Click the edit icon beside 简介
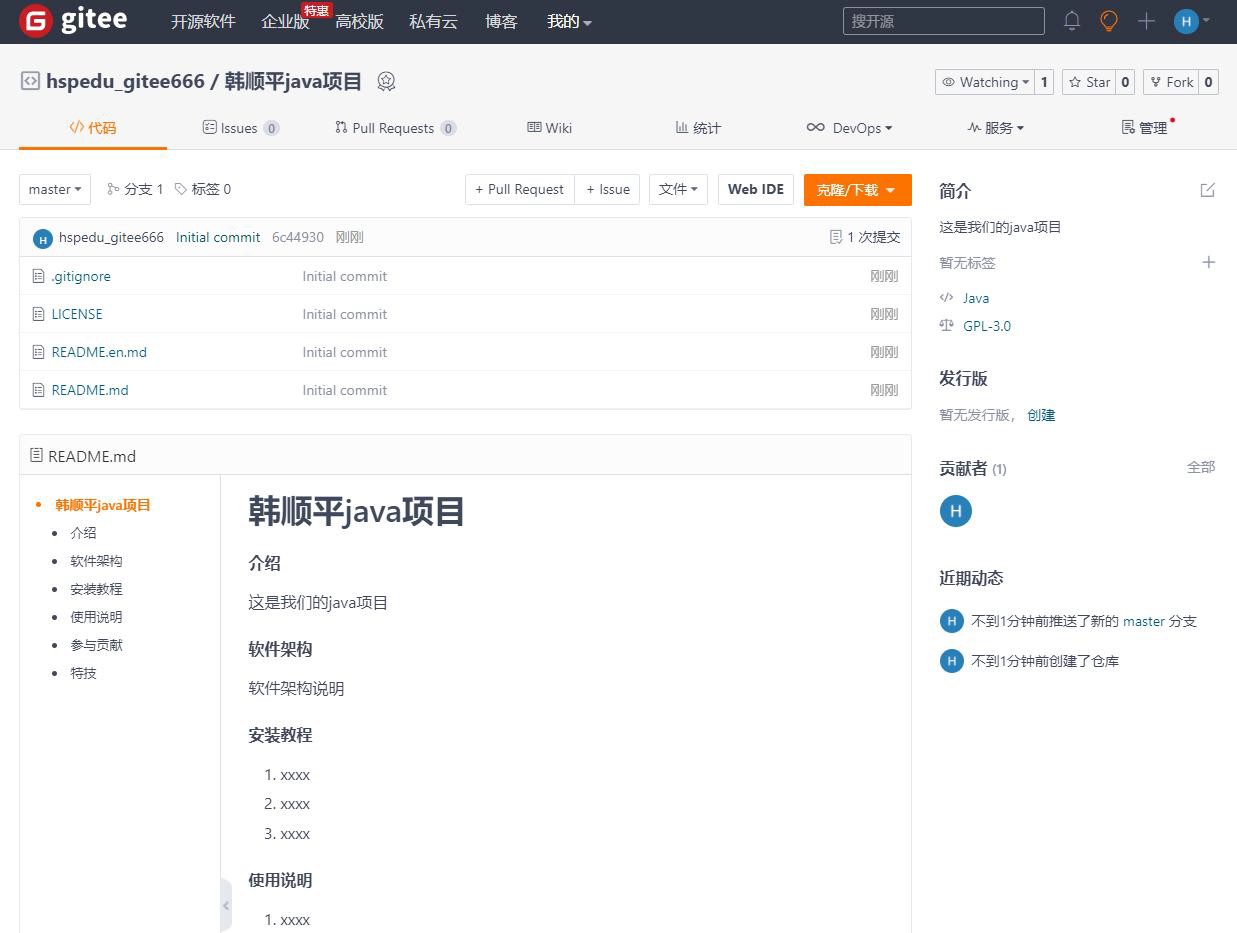This screenshot has width=1237, height=933. click(x=1207, y=190)
